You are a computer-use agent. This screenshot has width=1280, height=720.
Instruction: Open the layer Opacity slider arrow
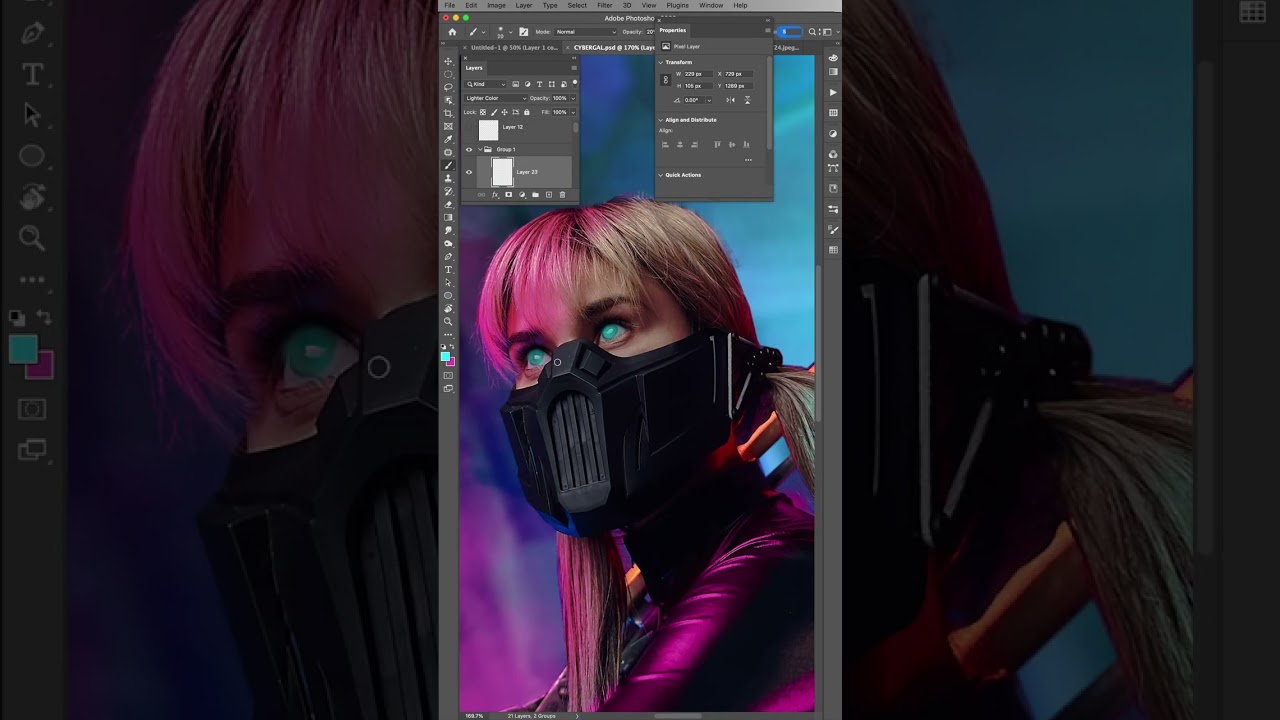coord(572,98)
